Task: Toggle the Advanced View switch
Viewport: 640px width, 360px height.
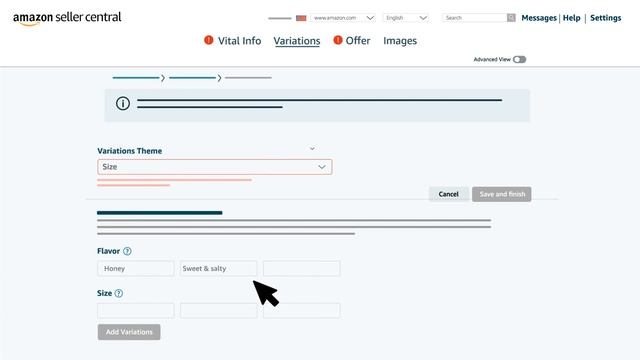Action: (520, 60)
